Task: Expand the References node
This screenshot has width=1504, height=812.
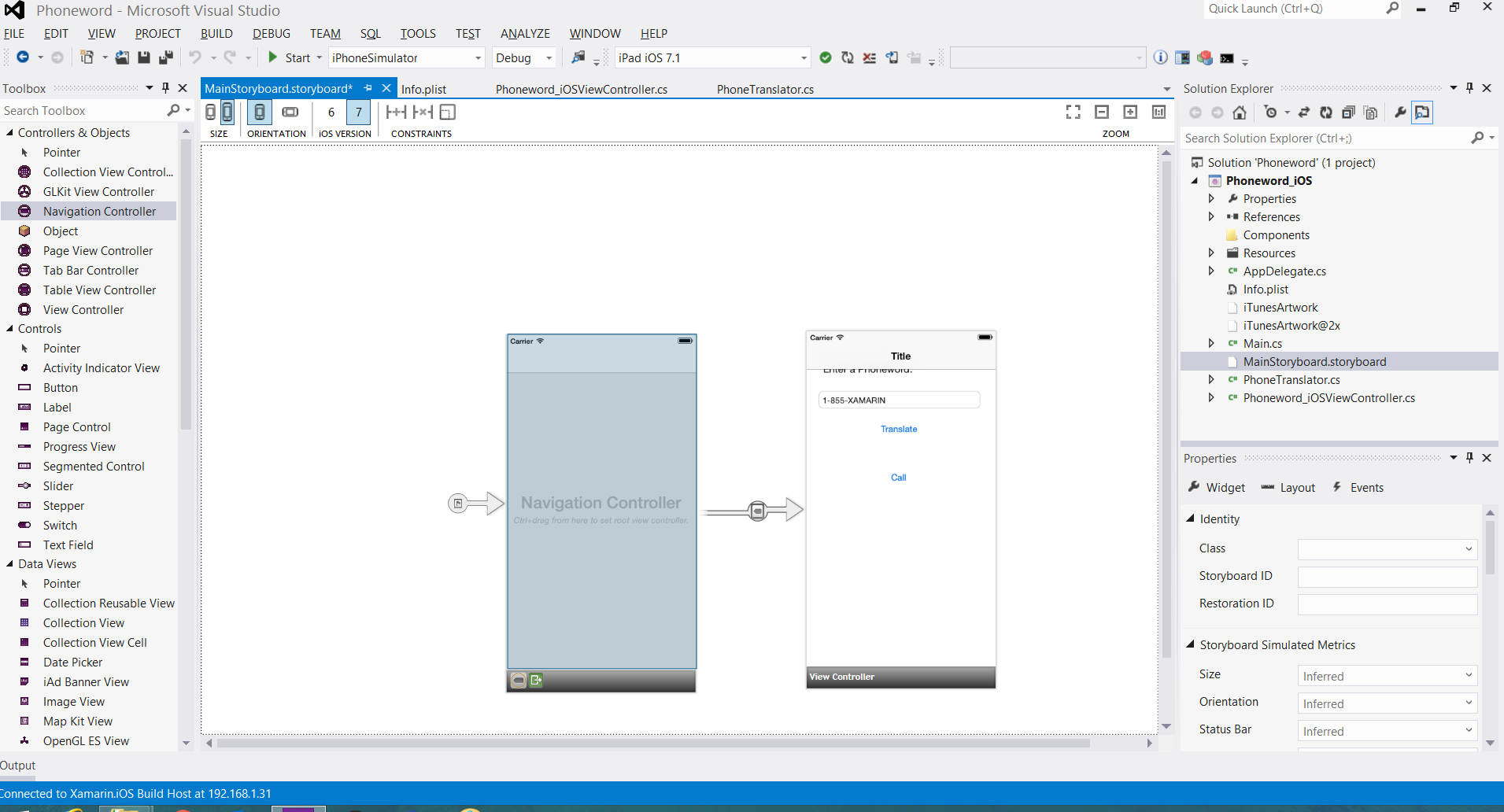Action: tap(1211, 217)
